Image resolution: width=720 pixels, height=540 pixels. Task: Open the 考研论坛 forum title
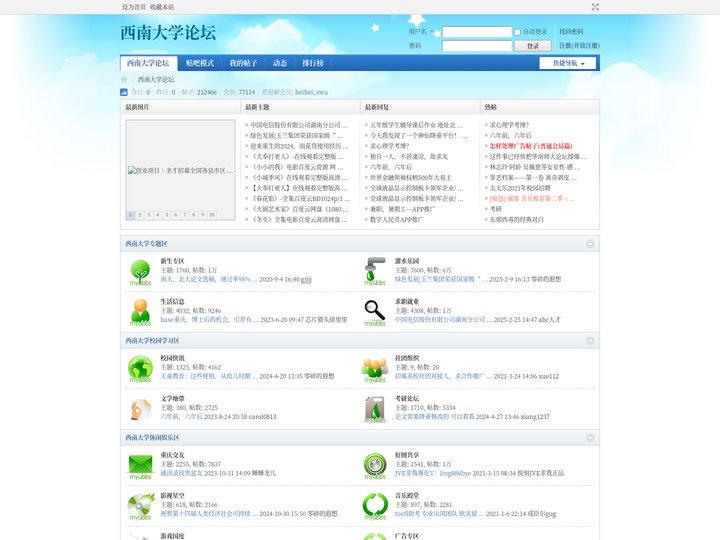pyautogui.click(x=407, y=399)
